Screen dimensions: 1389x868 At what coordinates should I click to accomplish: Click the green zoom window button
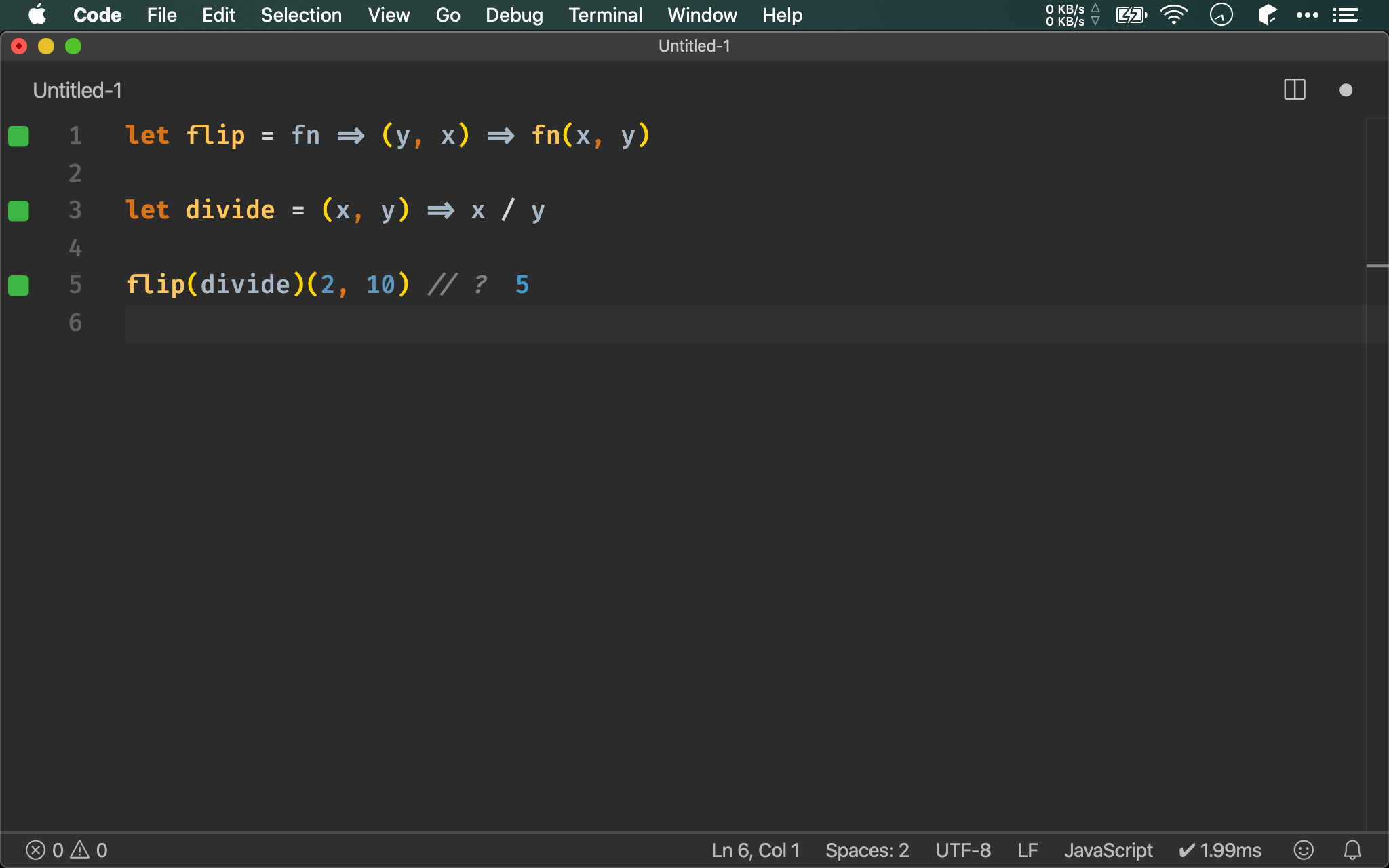(73, 46)
